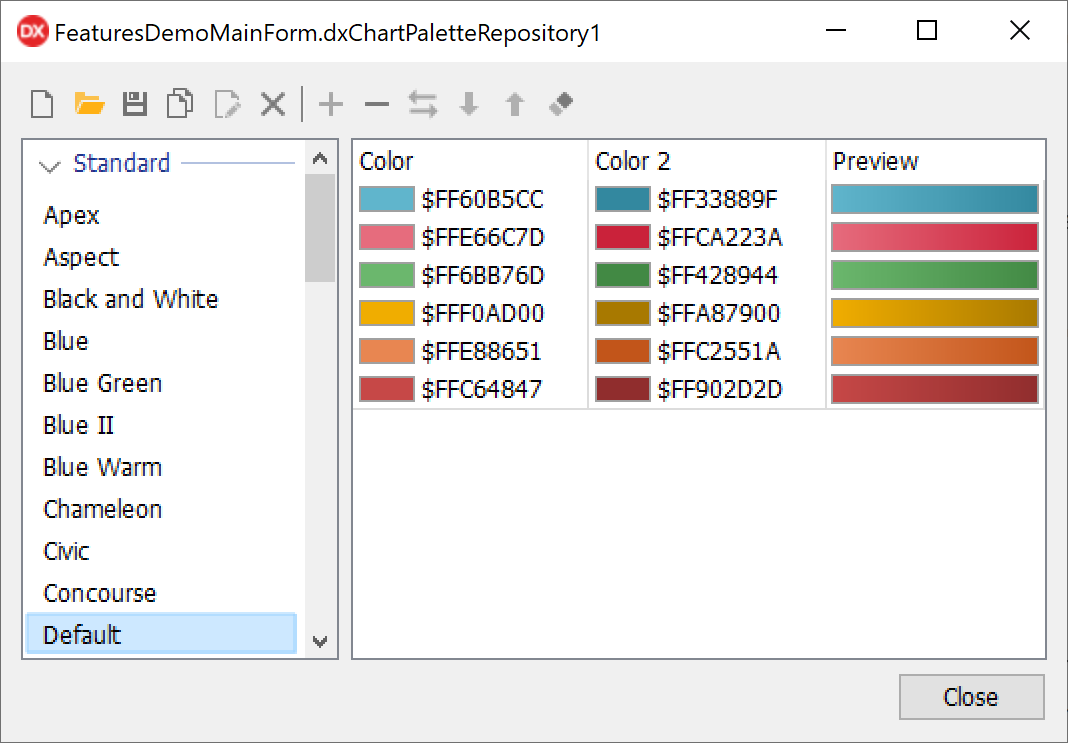Delete palette using the X icon
The height and width of the screenshot is (743, 1068).
point(273,104)
